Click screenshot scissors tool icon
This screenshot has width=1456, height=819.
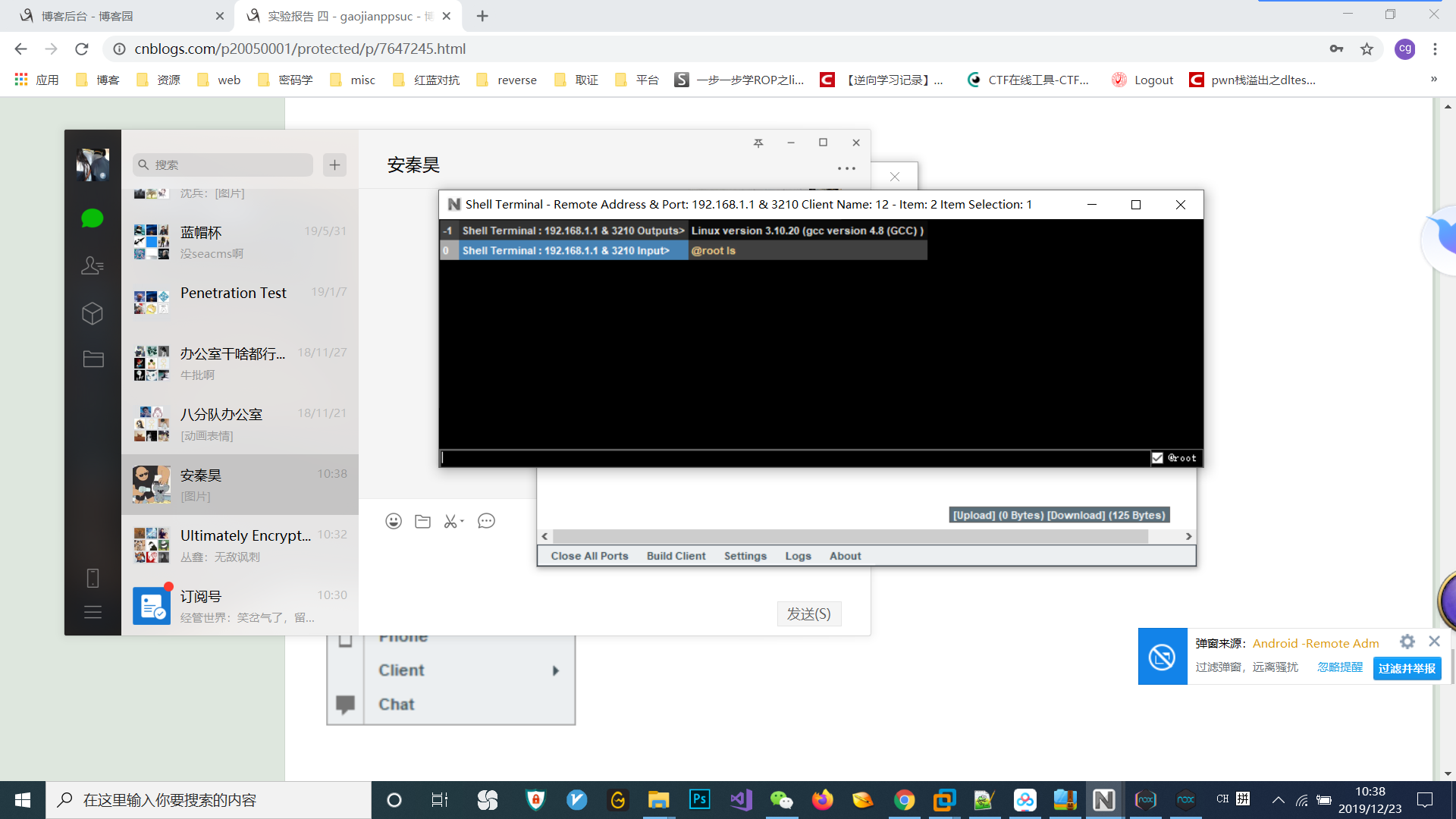[x=450, y=521]
